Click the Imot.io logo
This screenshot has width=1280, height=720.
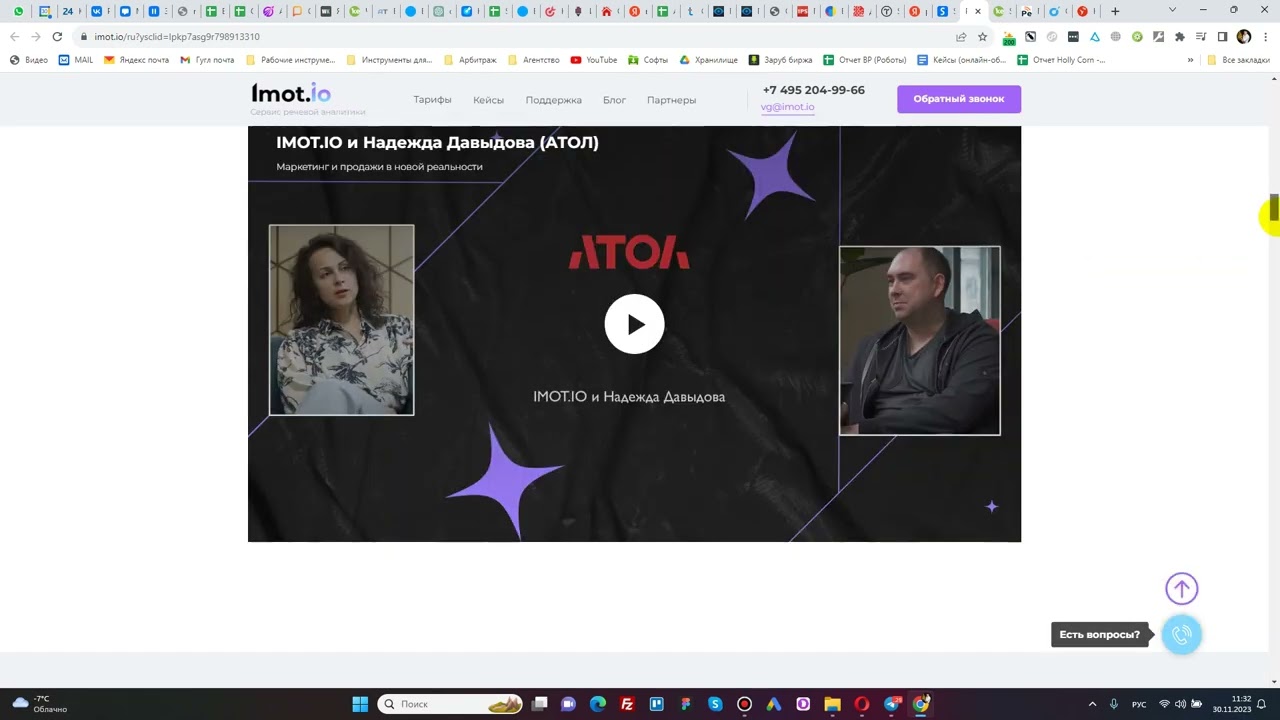click(x=290, y=94)
